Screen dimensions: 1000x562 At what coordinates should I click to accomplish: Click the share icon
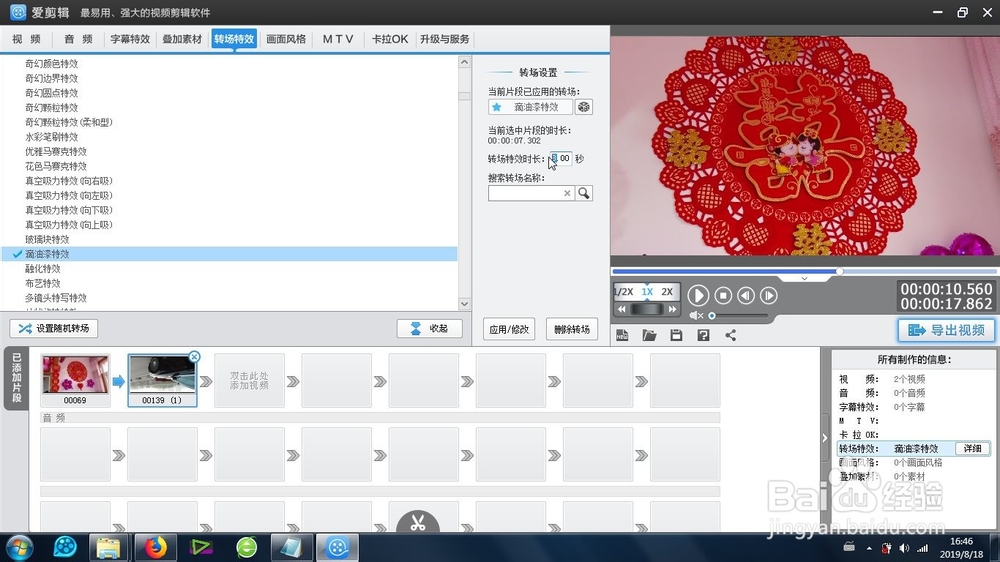730,335
